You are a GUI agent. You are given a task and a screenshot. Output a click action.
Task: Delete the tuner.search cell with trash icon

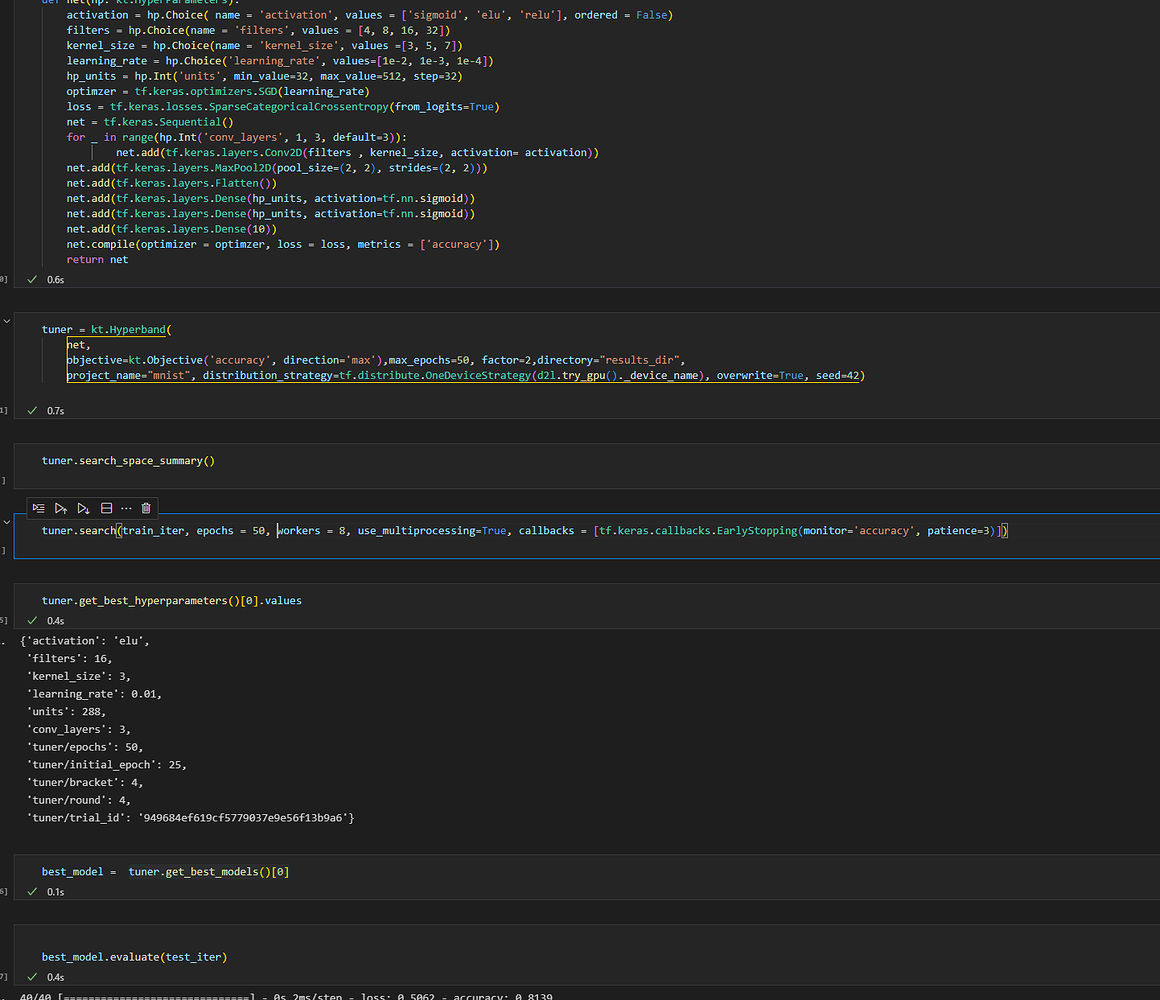[146, 508]
